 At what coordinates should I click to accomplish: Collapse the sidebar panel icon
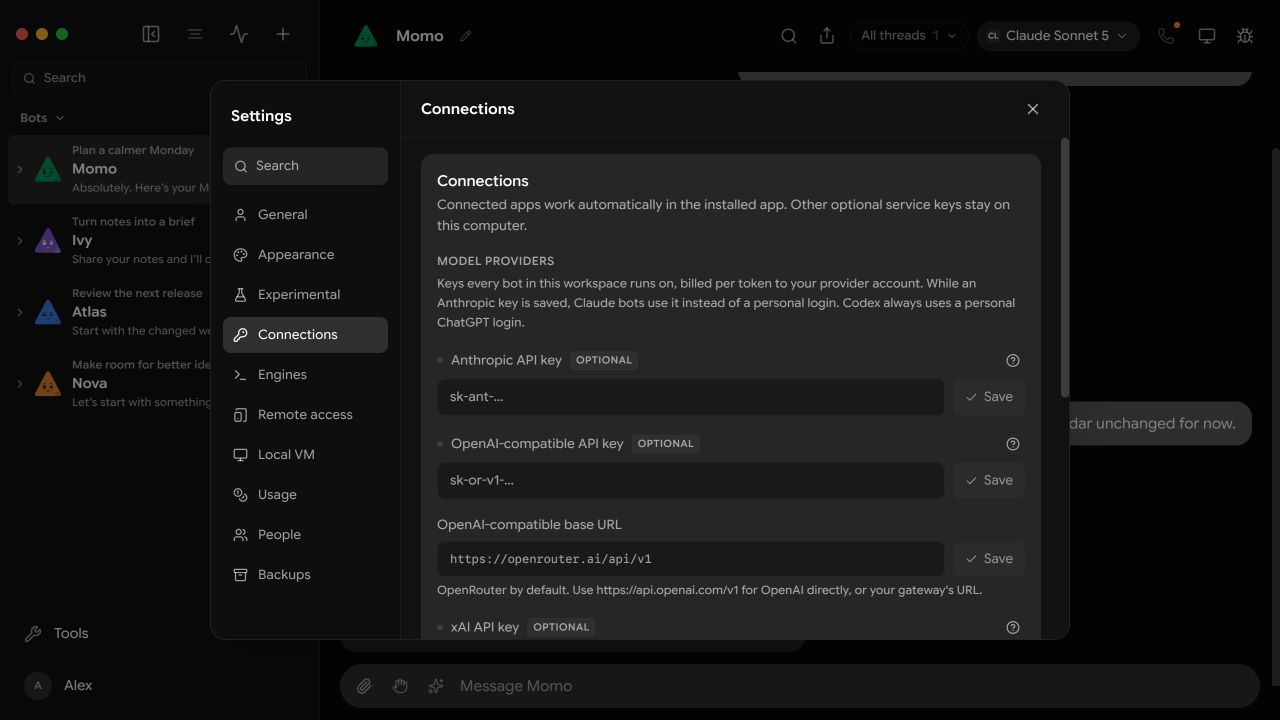(151, 34)
